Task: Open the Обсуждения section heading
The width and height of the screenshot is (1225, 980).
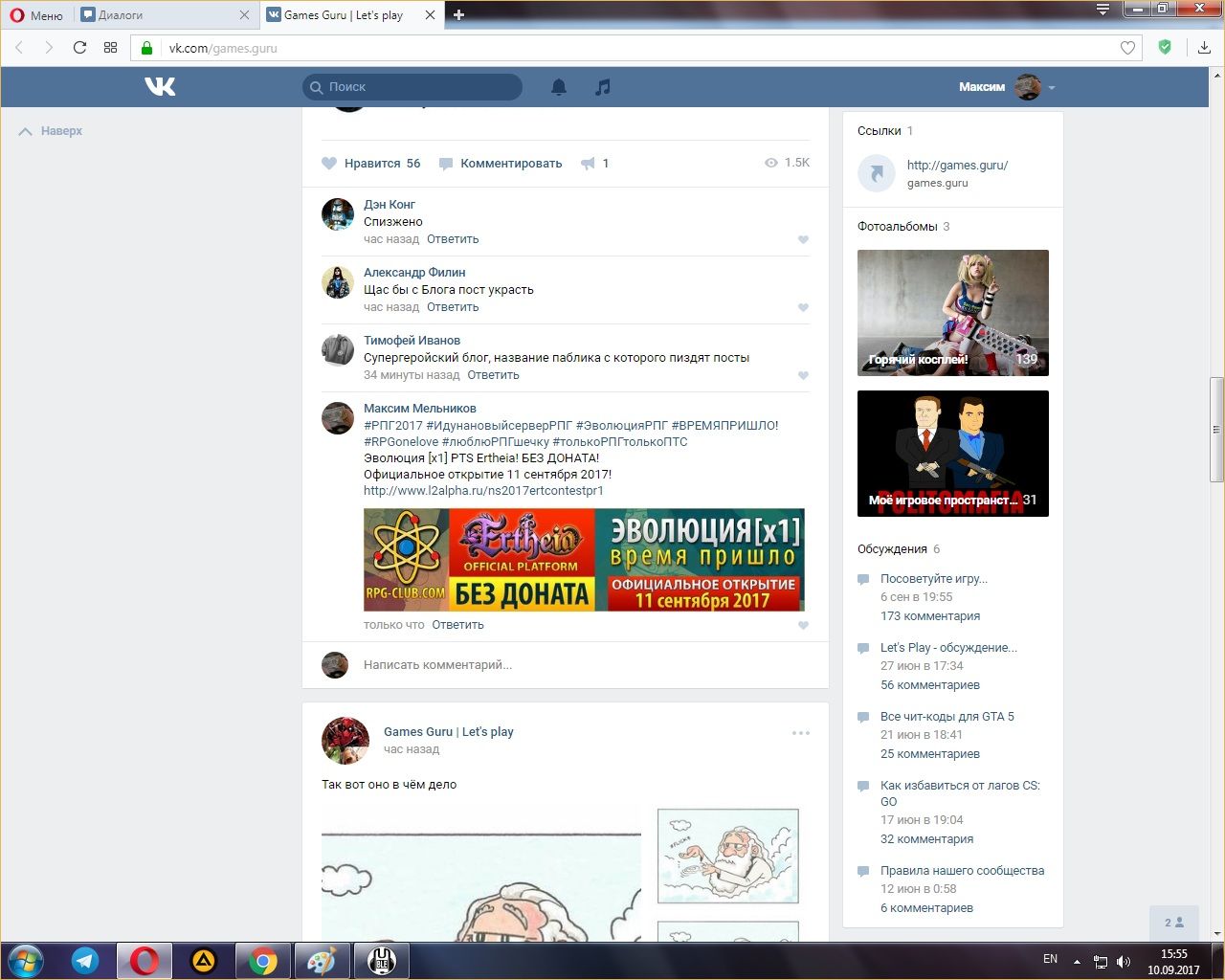Action: [892, 549]
